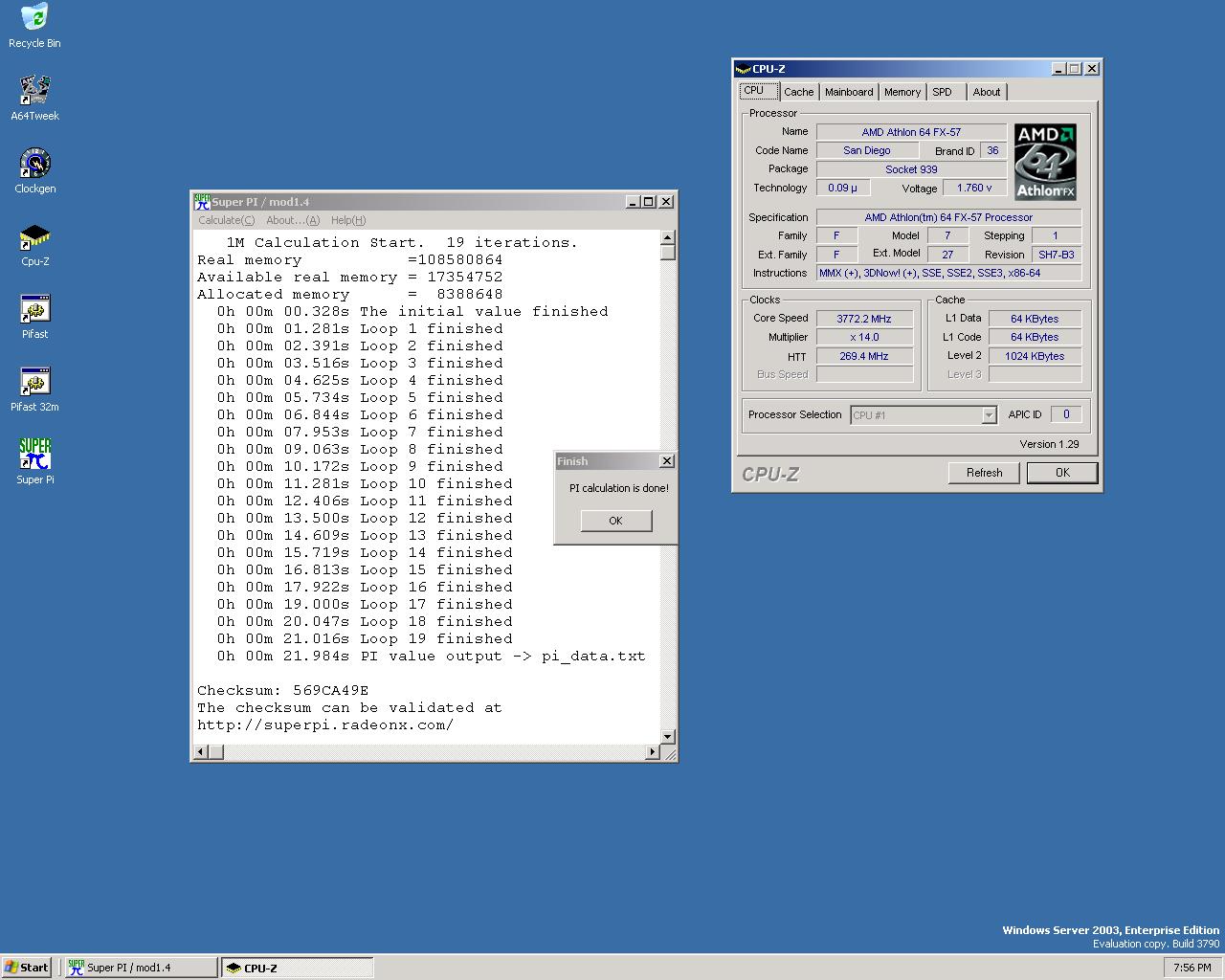The width and height of the screenshot is (1225, 980).
Task: Click the Loop 1 finished line
Action: [360, 328]
